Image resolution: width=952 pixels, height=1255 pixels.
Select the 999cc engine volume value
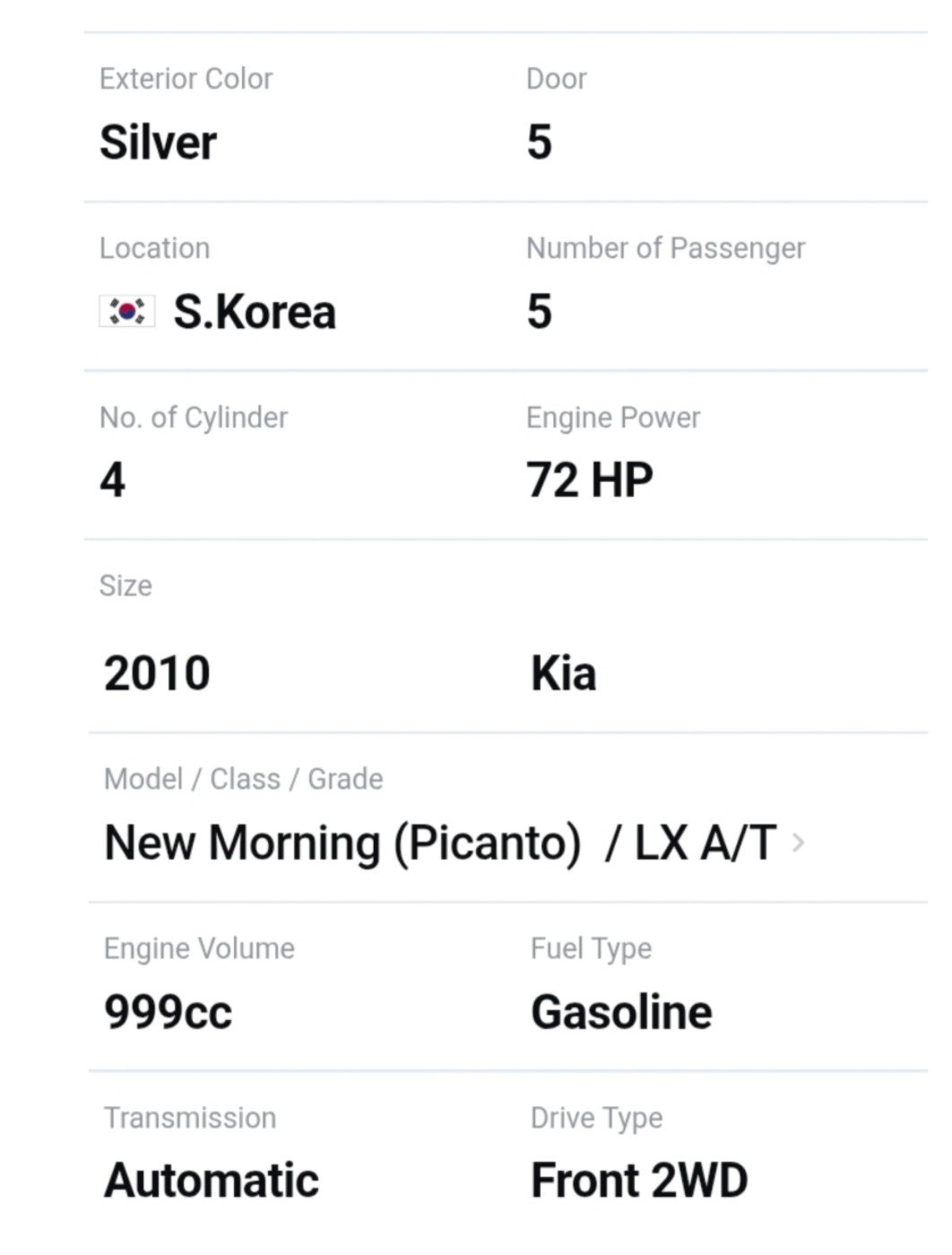168,1012
